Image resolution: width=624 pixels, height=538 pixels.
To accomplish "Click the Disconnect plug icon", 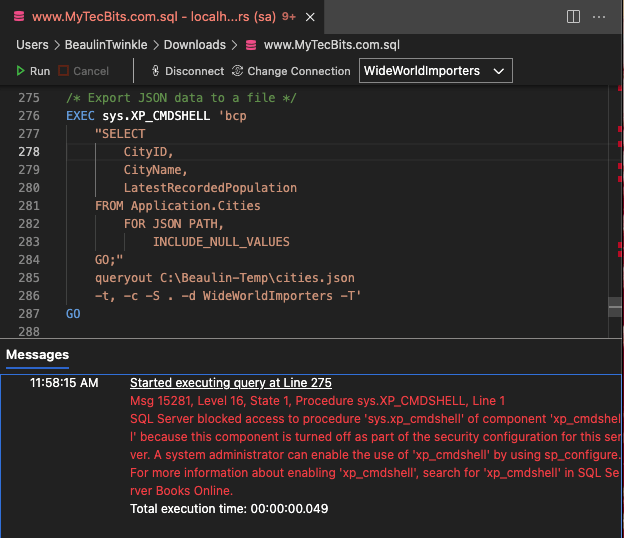I will [x=155, y=71].
